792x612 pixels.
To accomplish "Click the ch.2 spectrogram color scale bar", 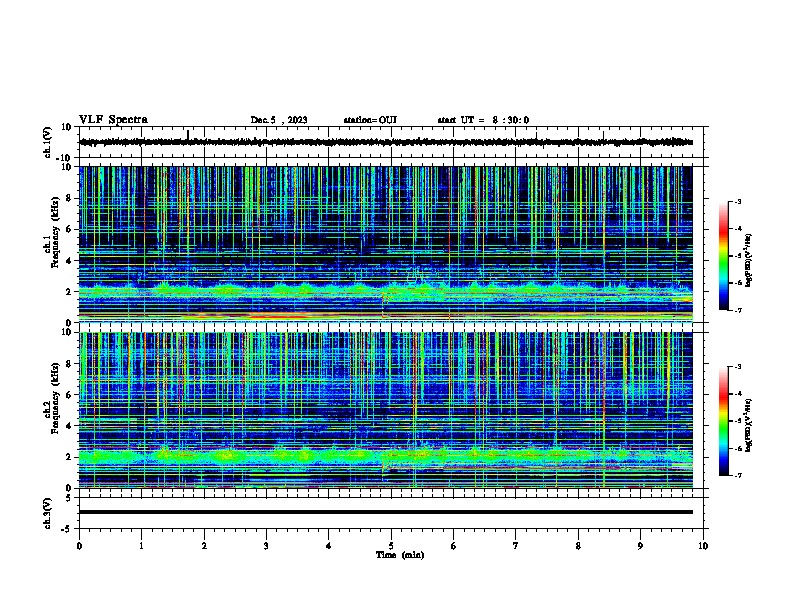I will pos(723,421).
